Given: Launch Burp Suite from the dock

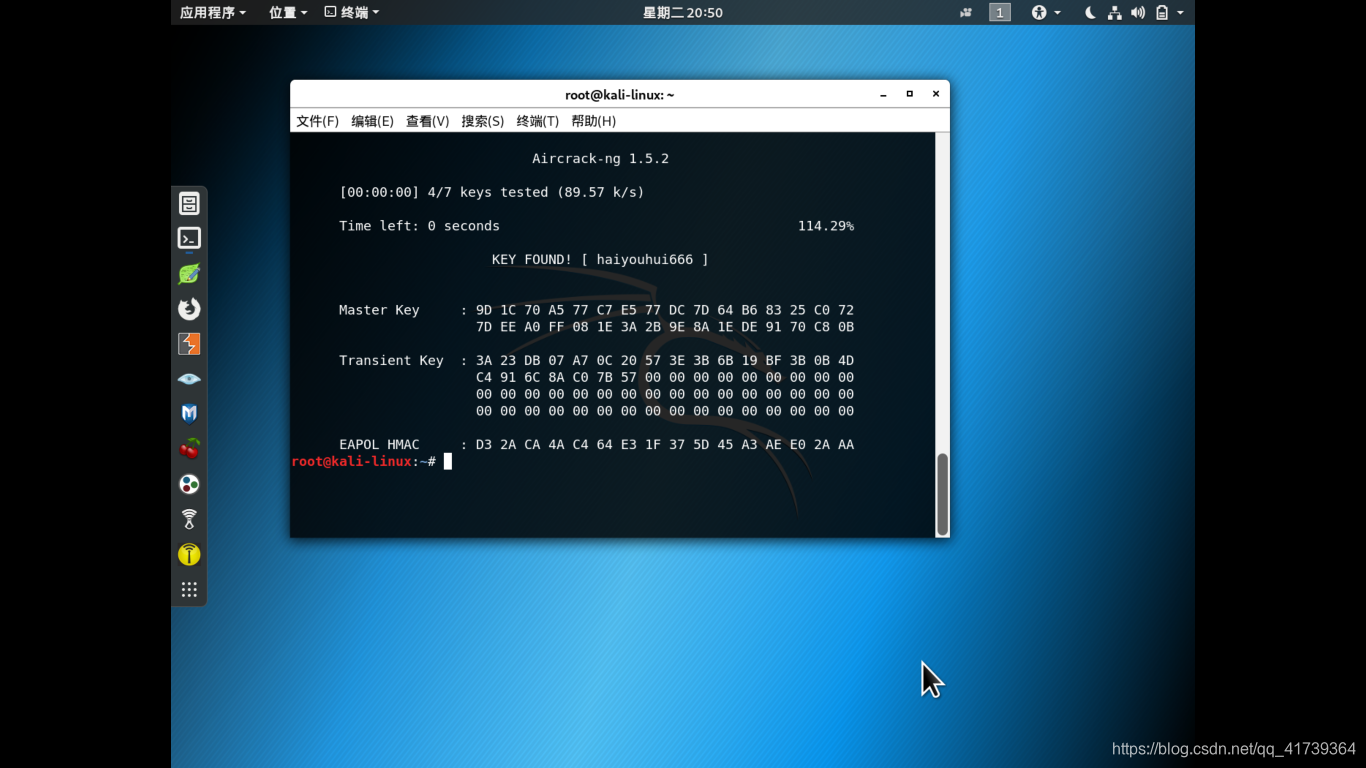Looking at the screenshot, I should [189, 344].
